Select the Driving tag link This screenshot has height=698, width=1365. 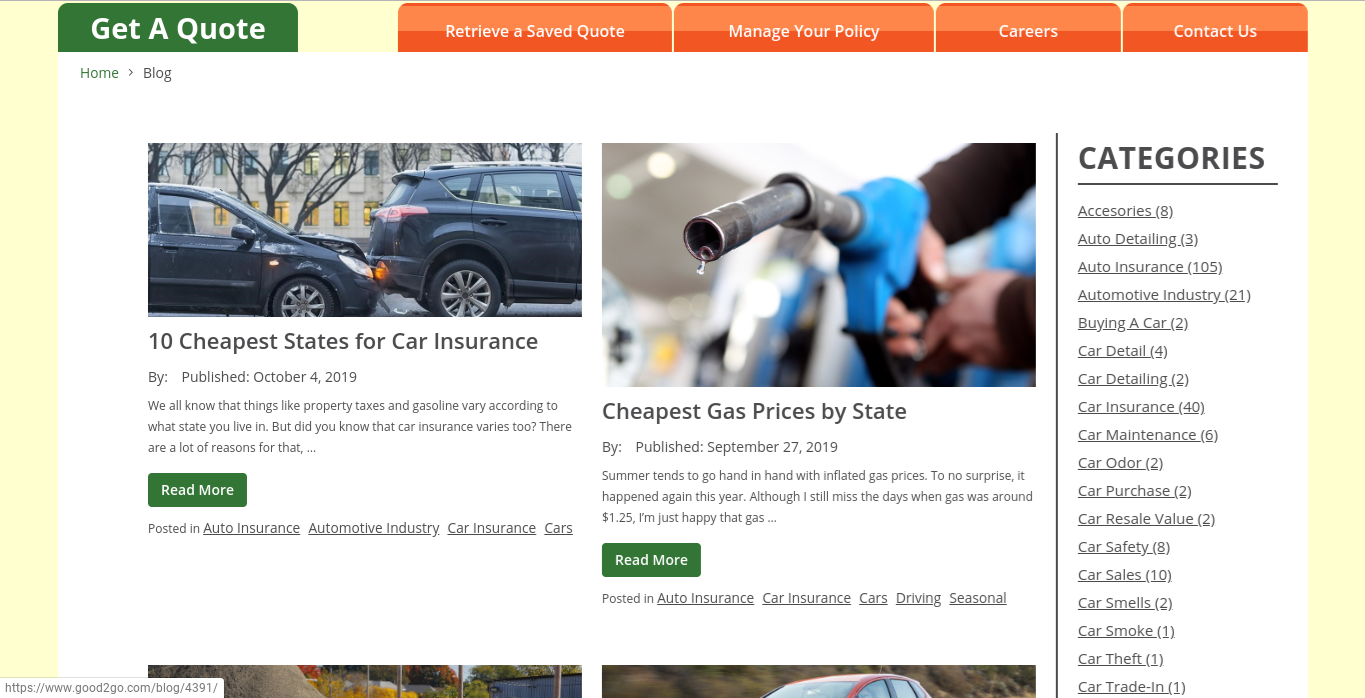coord(918,598)
